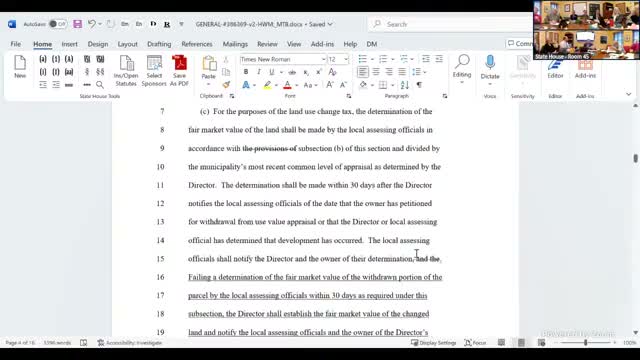This screenshot has height=360, width=640.
Task: Click the Save icon in title bar
Action: 78,24
